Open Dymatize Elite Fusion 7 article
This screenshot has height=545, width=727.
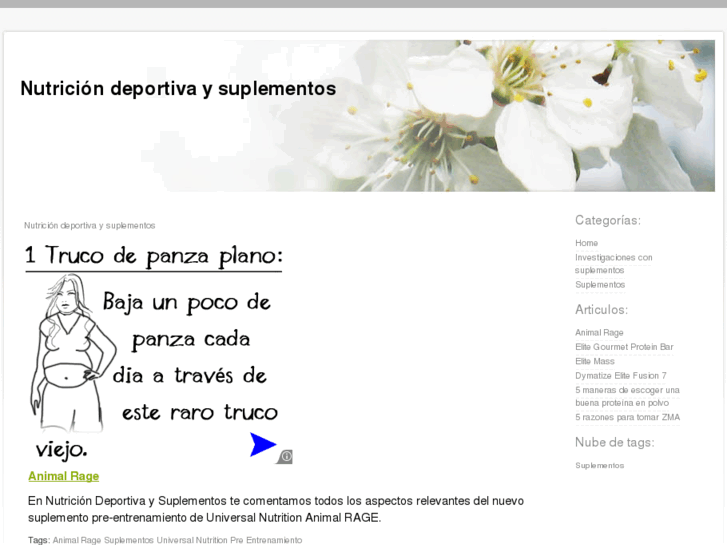click(621, 376)
